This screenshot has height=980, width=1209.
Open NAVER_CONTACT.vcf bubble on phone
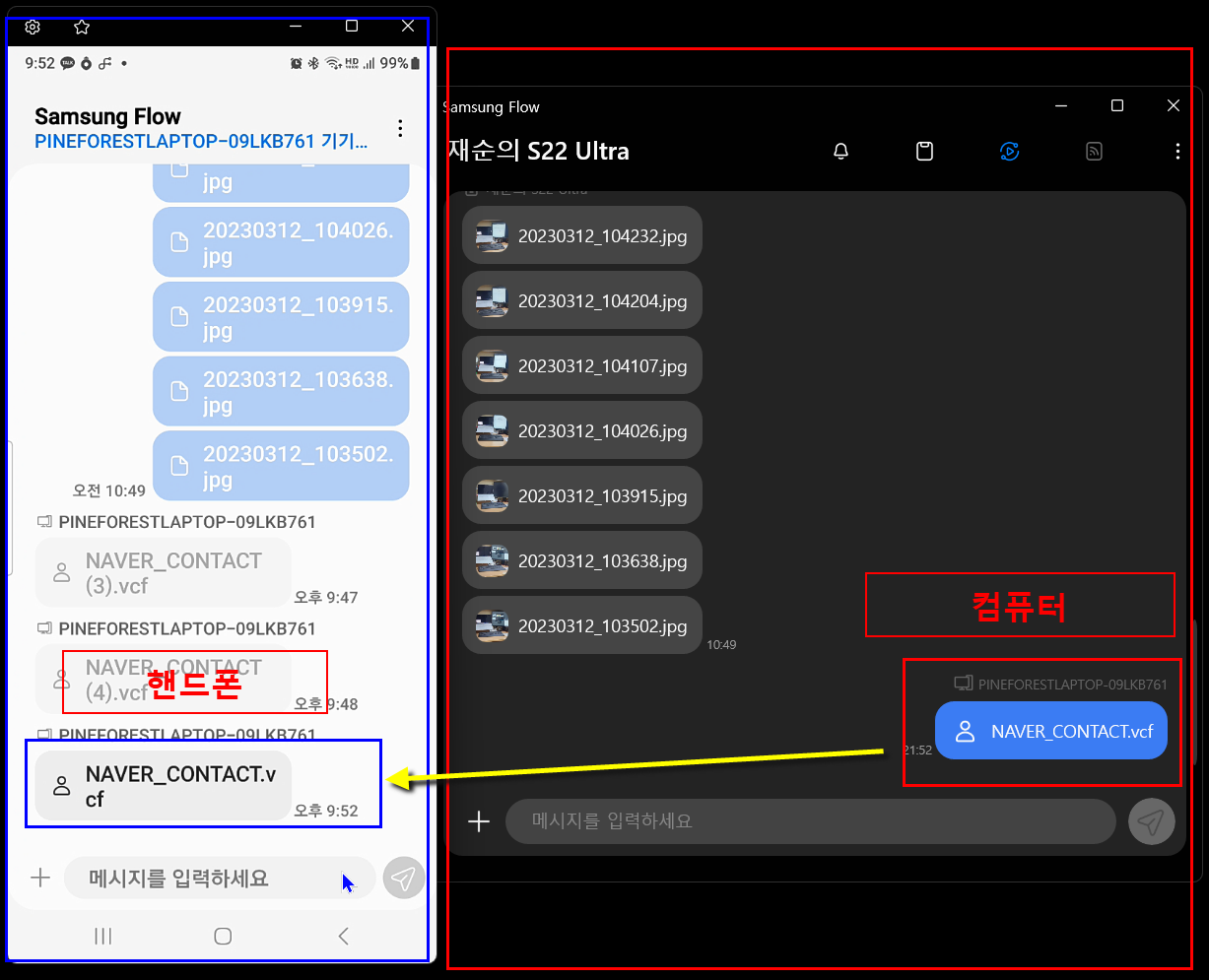pos(162,786)
